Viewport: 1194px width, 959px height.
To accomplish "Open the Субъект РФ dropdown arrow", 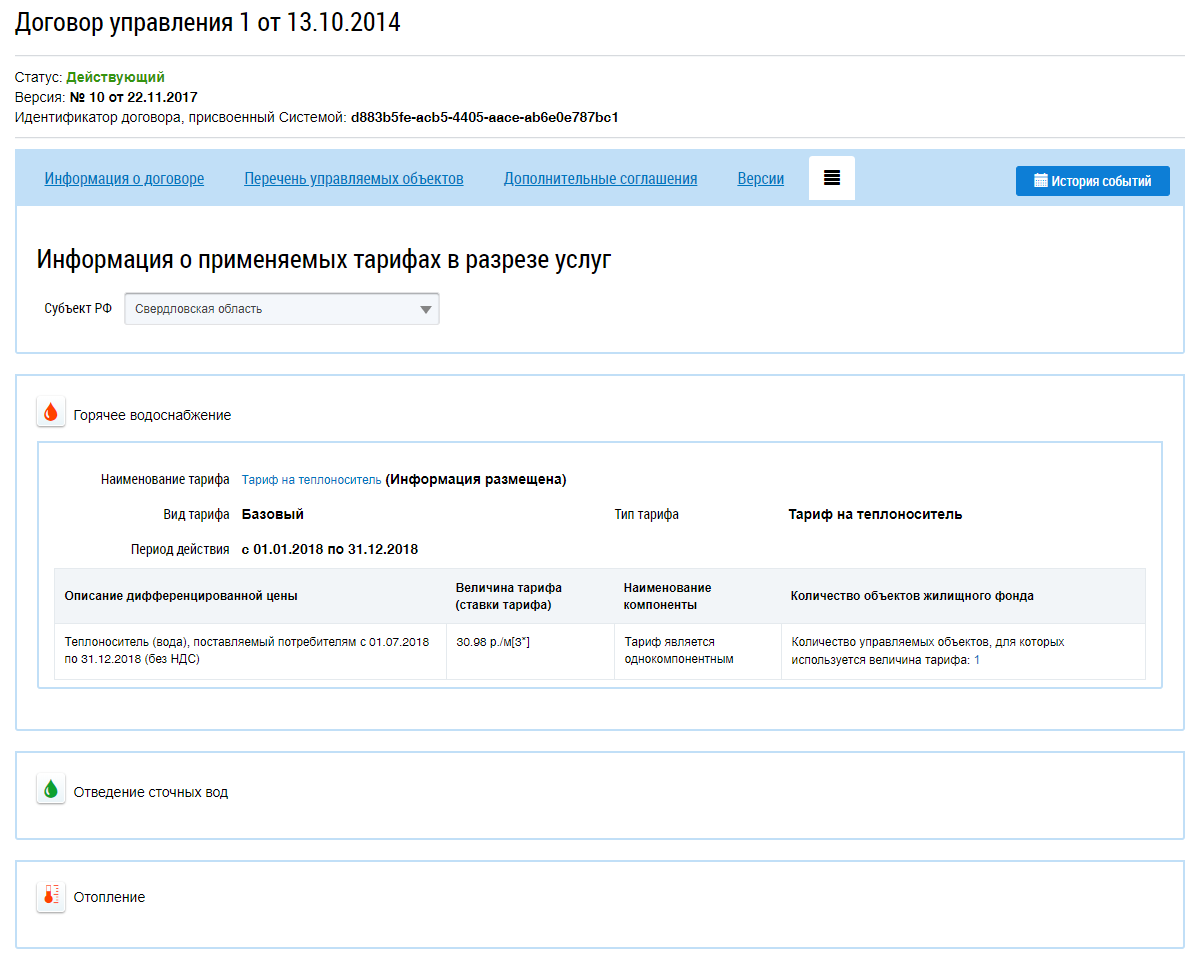I will click(x=426, y=309).
